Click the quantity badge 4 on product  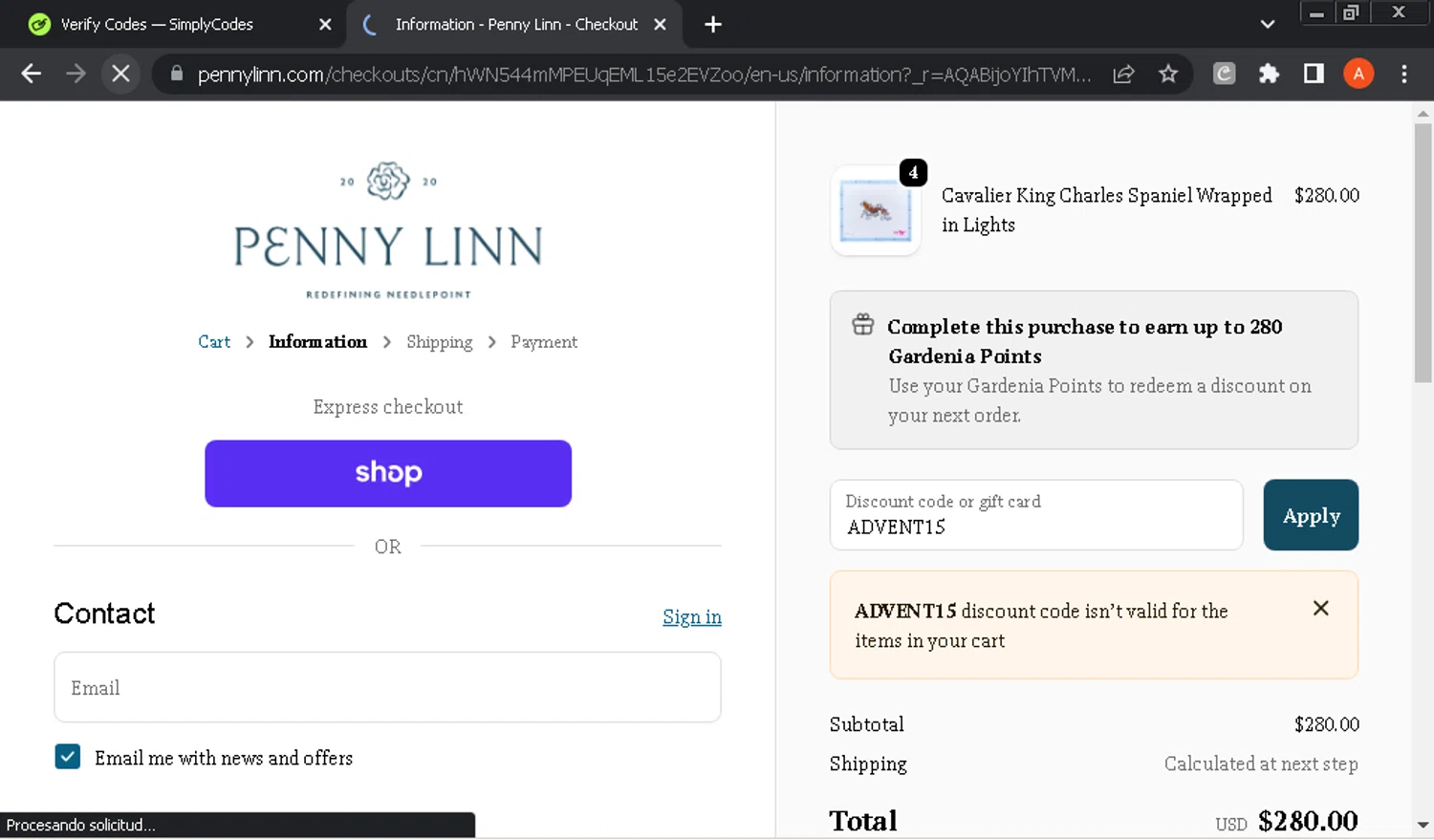click(x=913, y=173)
